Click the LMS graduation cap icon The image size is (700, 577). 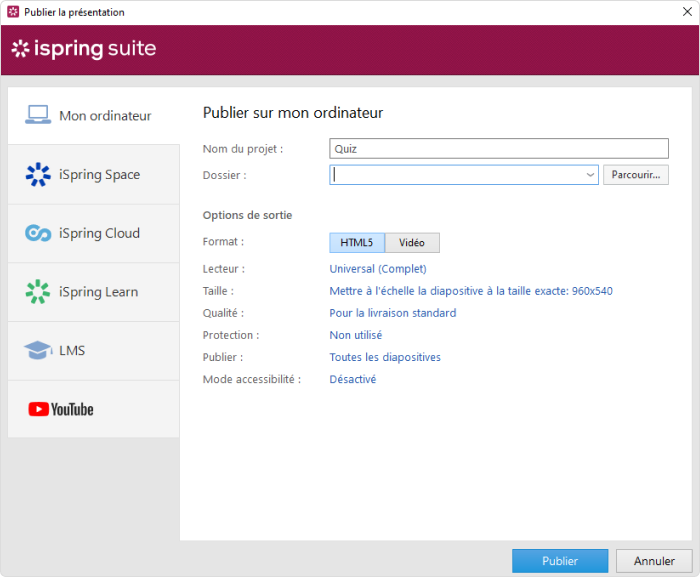[38, 350]
